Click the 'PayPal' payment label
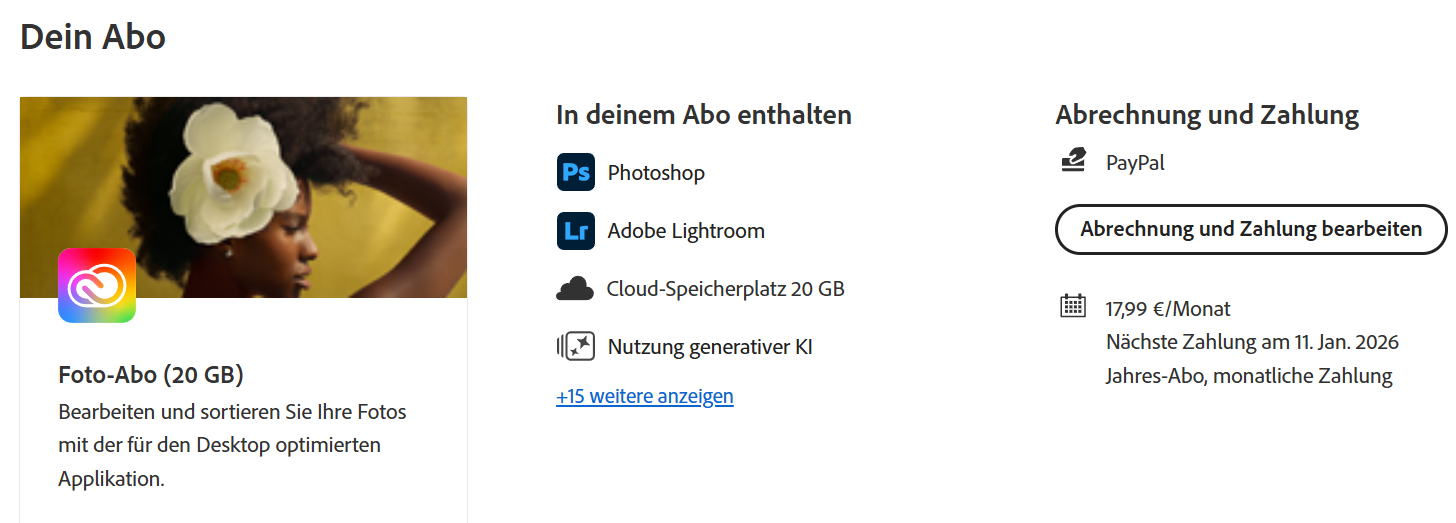 1135,162
